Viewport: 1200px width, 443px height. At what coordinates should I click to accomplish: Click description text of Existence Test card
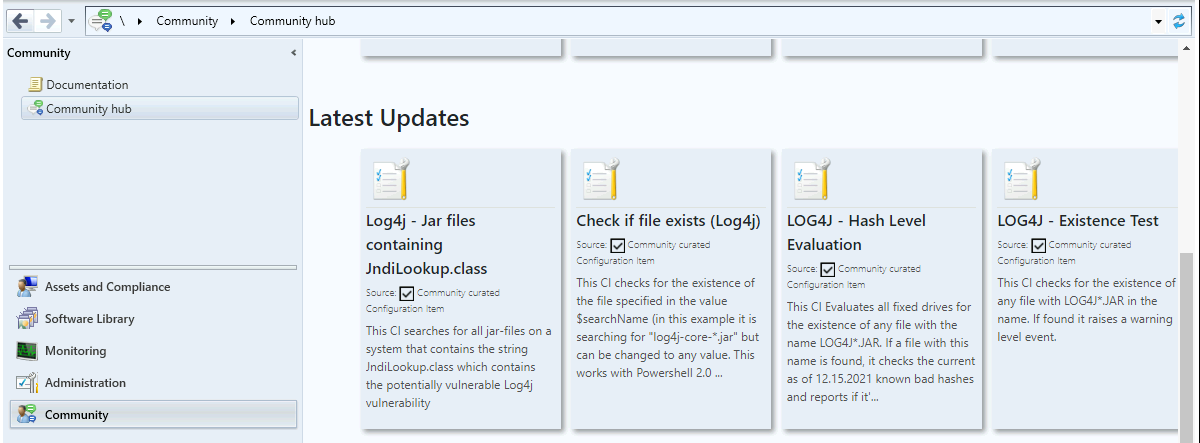point(1086,310)
